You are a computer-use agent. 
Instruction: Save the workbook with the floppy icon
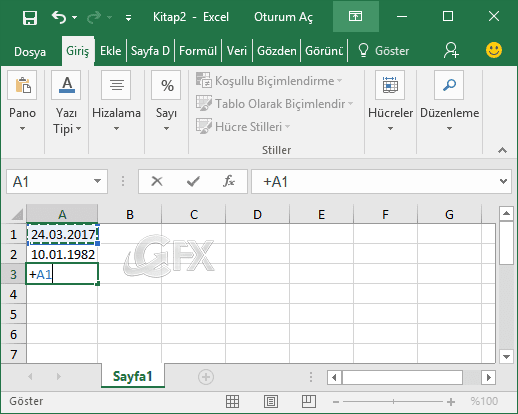pos(30,17)
